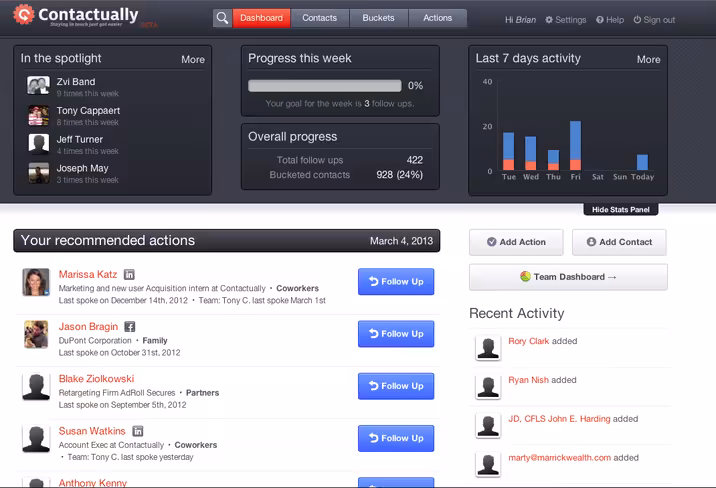The height and width of the screenshot is (488, 716).
Task: Click Jeff Turner name in spotlight
Action: (79, 139)
